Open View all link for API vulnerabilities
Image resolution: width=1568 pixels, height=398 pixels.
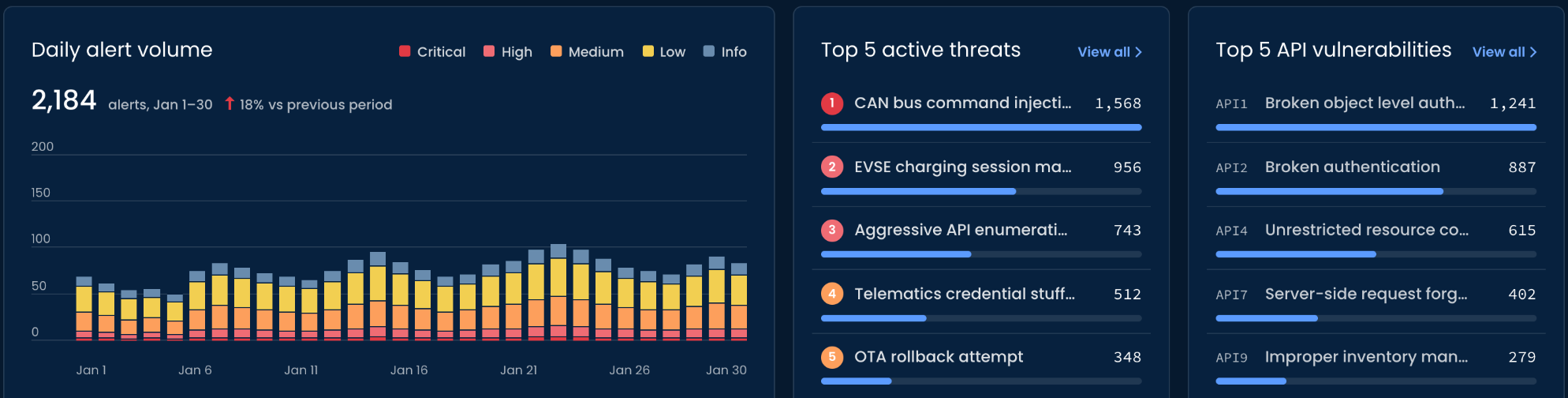(1504, 51)
